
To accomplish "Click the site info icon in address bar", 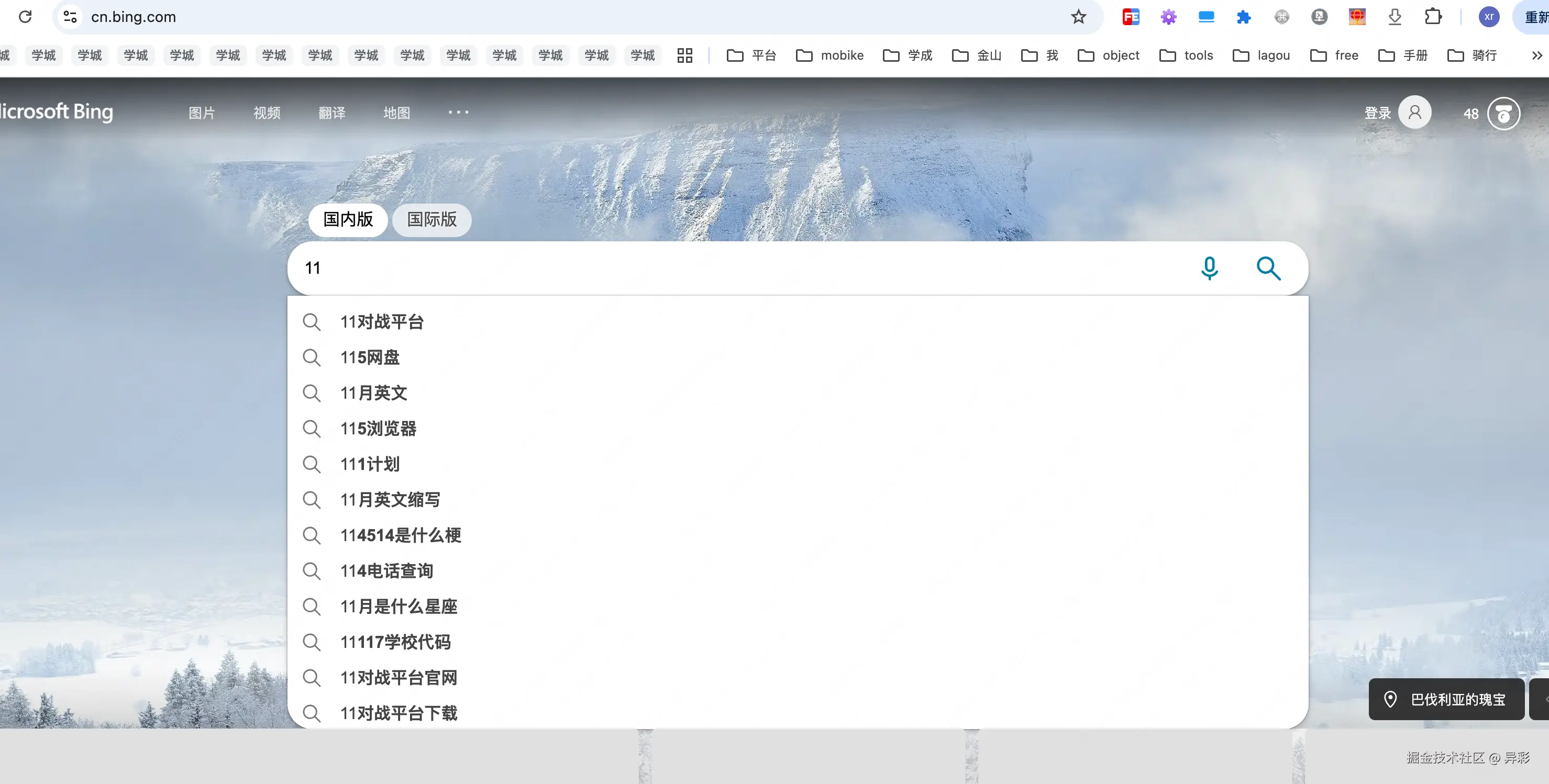I will 70,17.
